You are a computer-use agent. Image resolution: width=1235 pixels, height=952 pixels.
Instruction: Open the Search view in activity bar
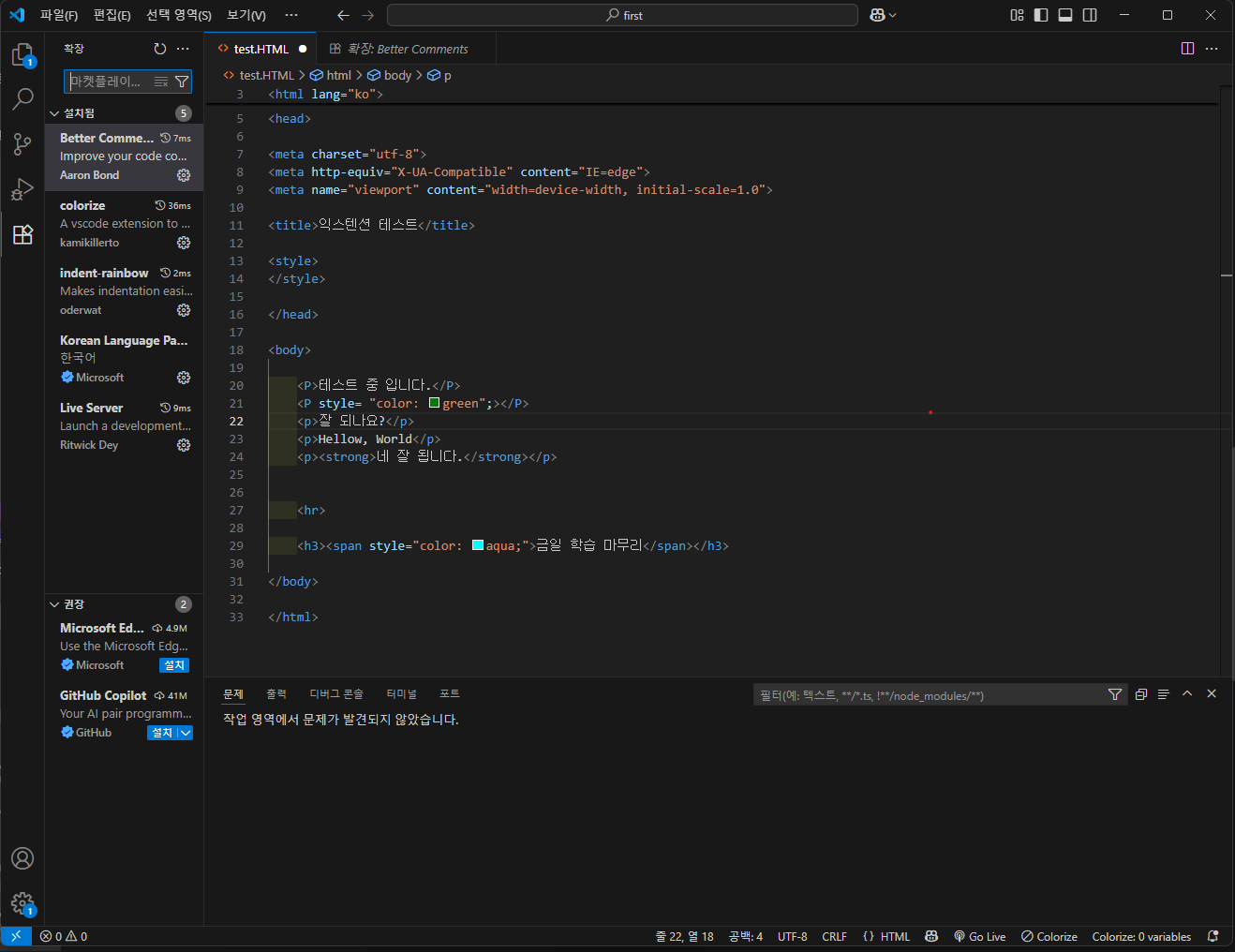22,99
